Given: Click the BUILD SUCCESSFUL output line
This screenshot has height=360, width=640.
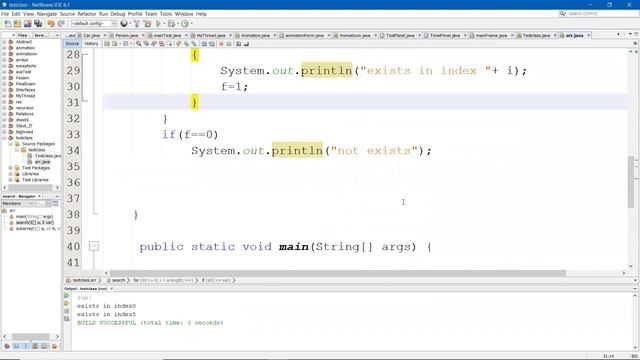Looking at the screenshot, I should click(x=150, y=322).
